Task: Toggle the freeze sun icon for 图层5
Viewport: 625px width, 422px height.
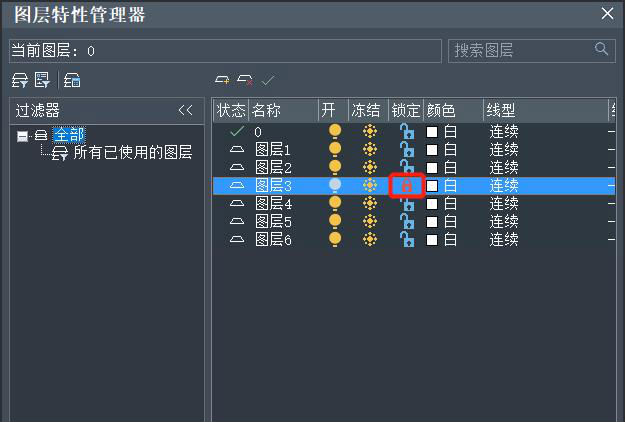Action: pos(370,221)
